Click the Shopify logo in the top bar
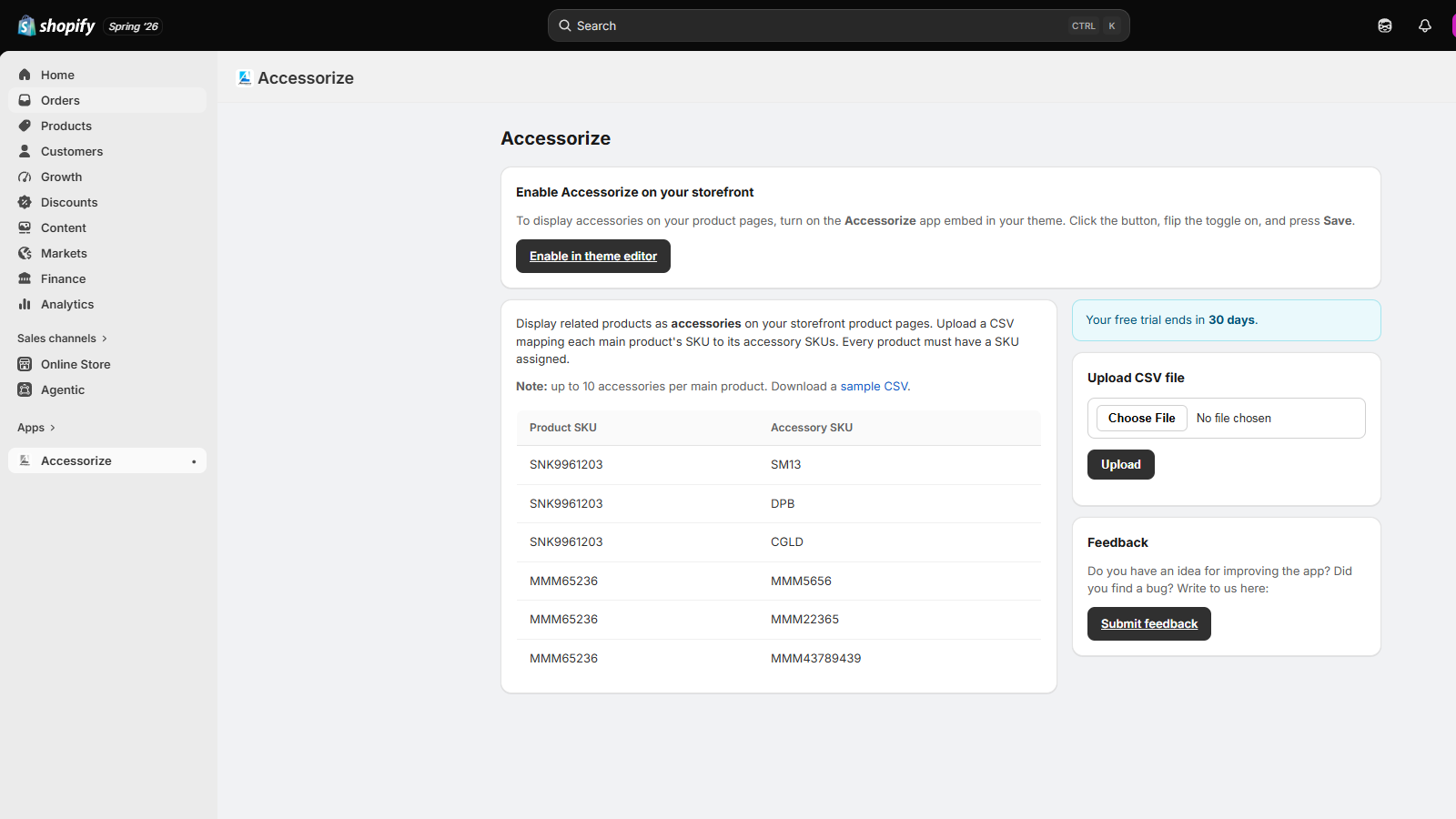 tap(56, 25)
